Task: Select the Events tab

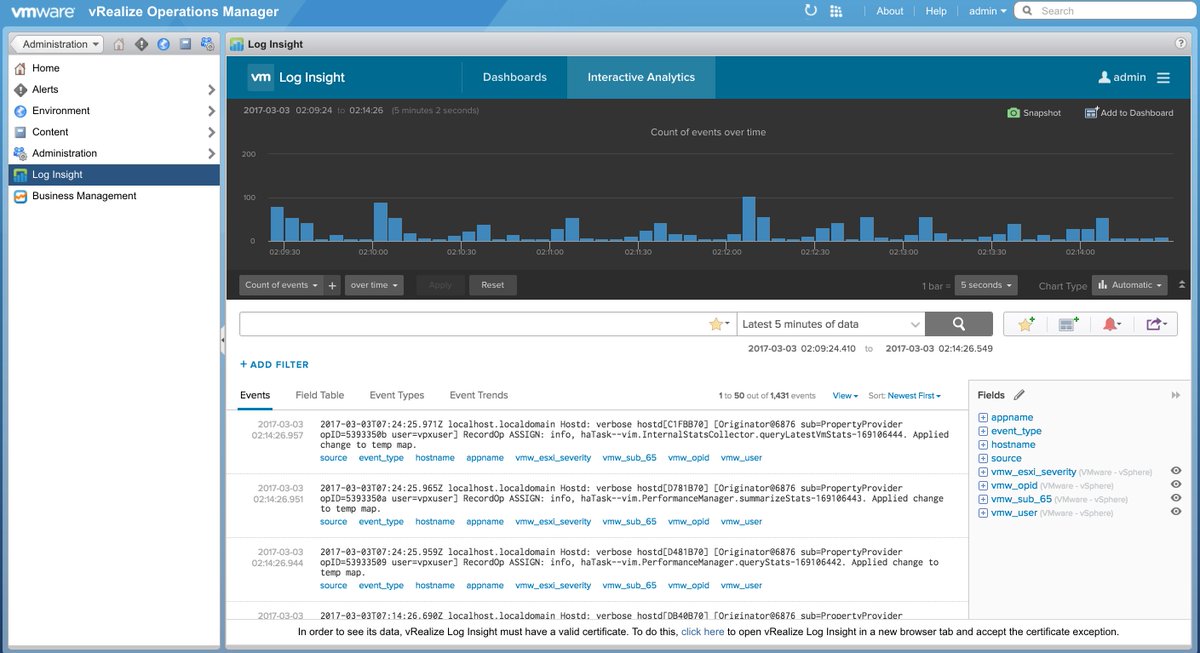Action: (x=255, y=395)
